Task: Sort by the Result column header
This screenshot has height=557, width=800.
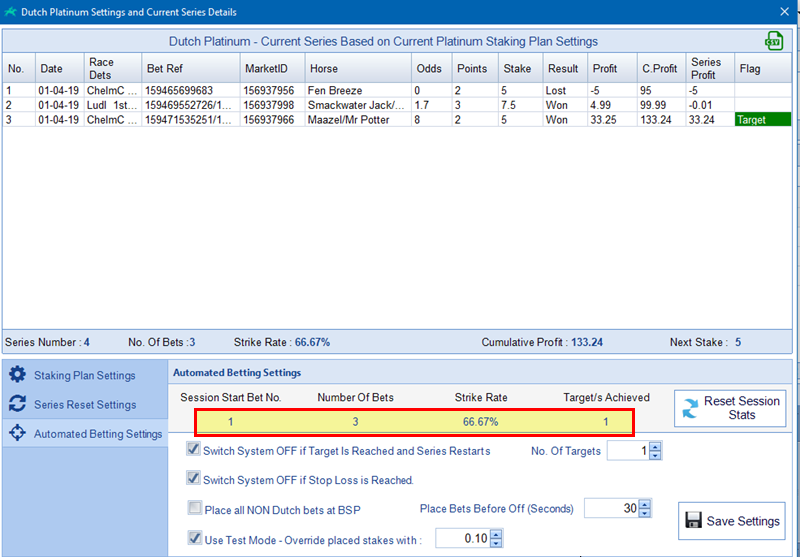Action: click(x=564, y=68)
